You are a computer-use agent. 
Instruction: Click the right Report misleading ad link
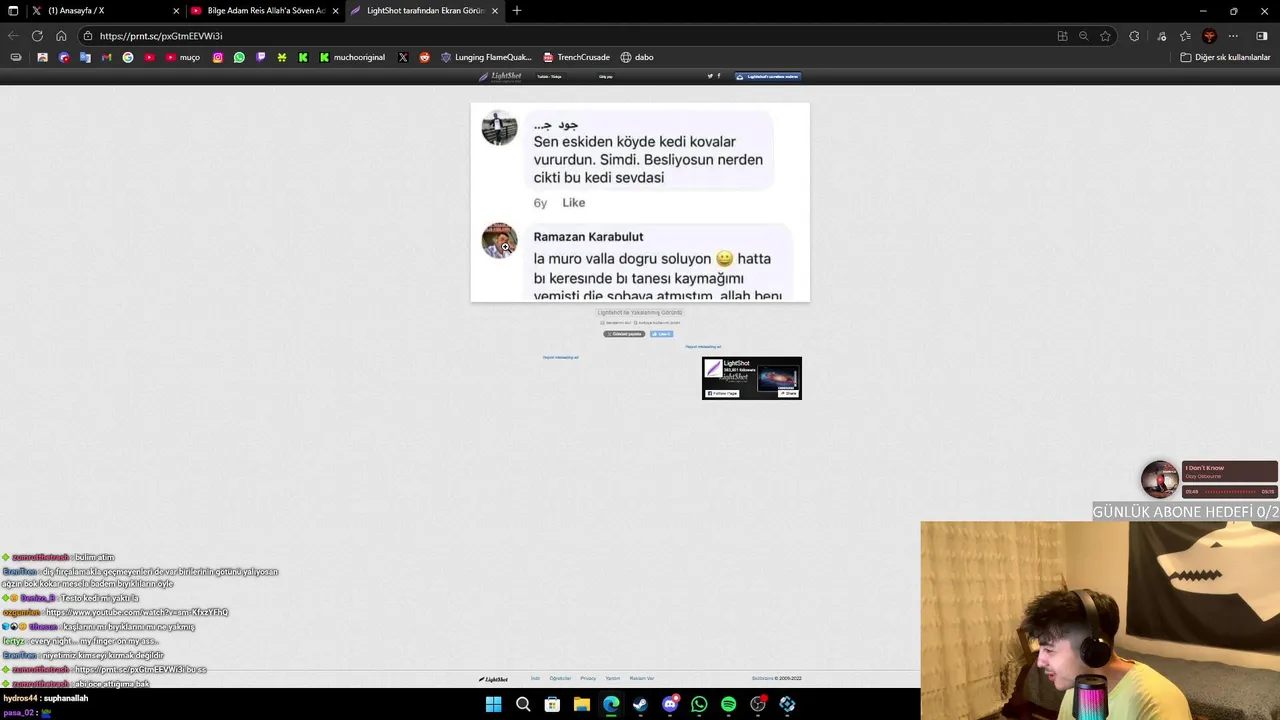pos(703,347)
